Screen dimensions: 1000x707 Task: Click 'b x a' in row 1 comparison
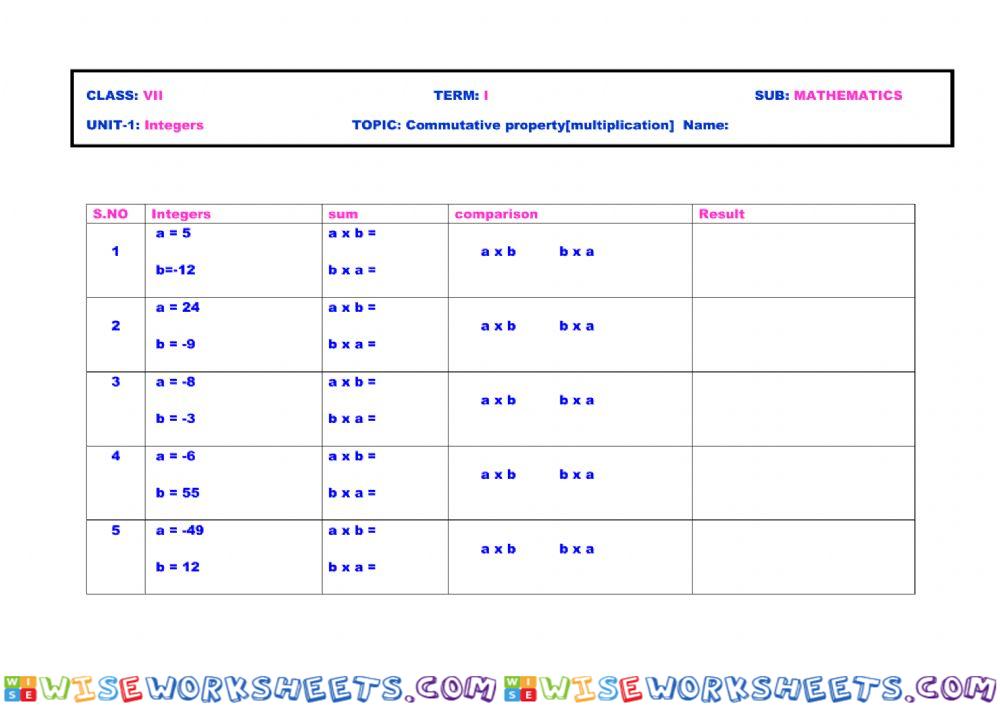(577, 252)
